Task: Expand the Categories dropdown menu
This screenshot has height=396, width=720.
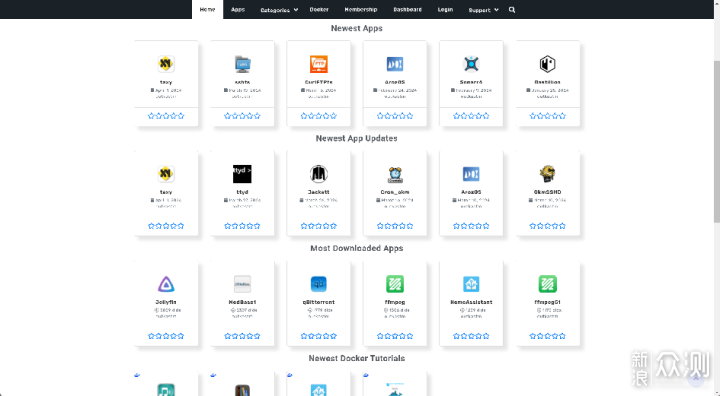Action: coord(279,10)
